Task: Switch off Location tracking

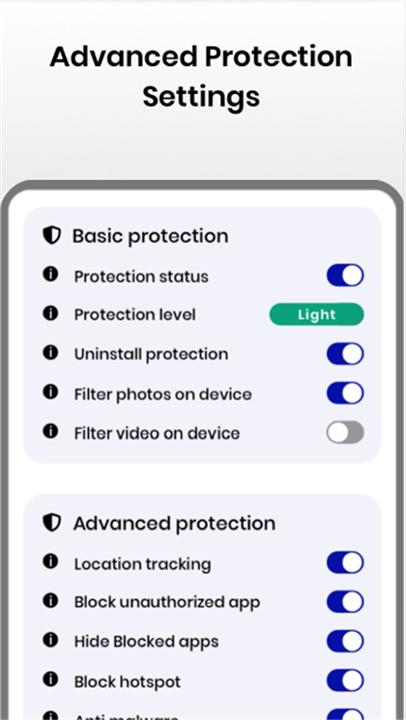Action: click(x=345, y=563)
